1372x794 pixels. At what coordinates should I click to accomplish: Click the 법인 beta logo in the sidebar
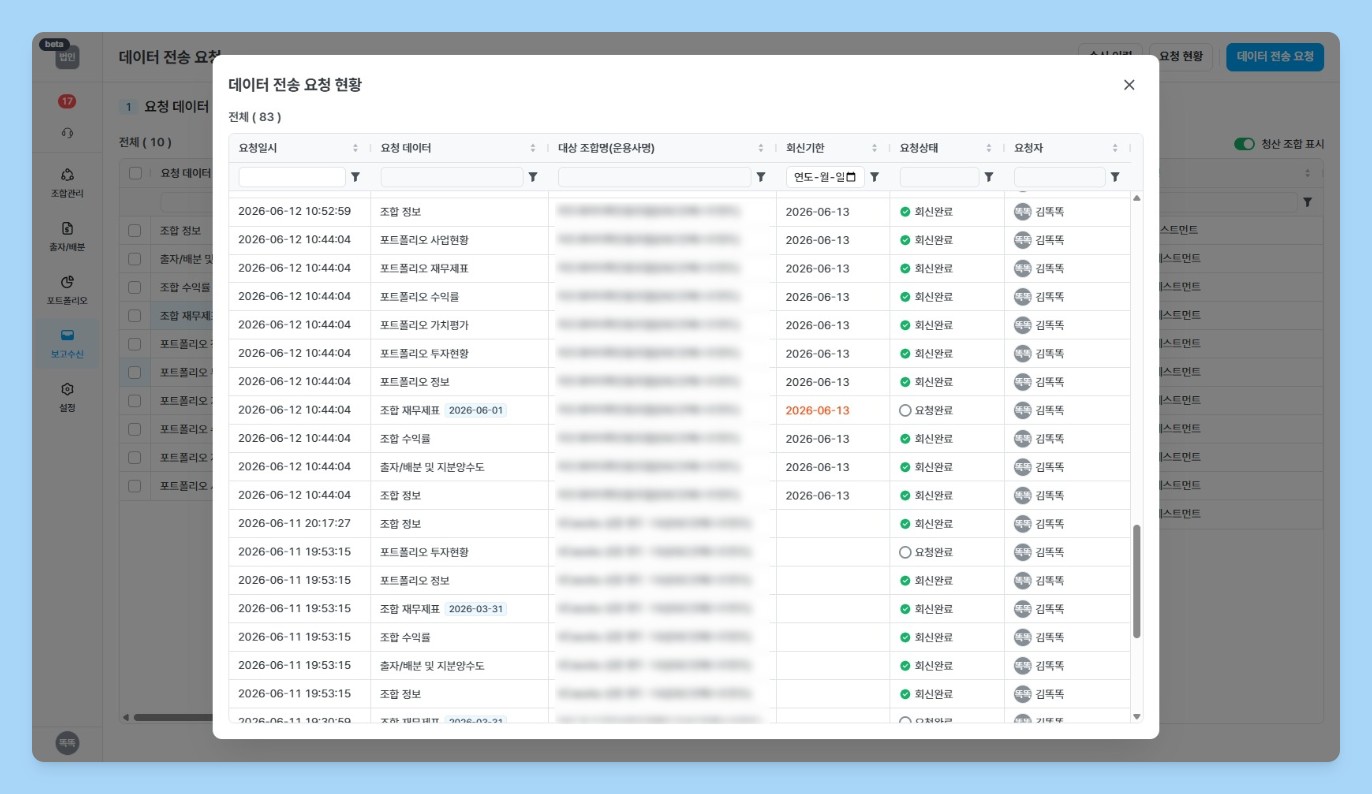pos(67,58)
